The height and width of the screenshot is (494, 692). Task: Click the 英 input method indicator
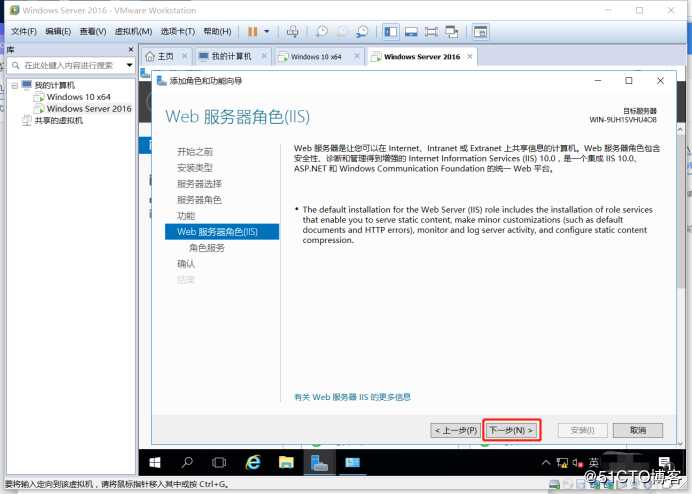594,462
